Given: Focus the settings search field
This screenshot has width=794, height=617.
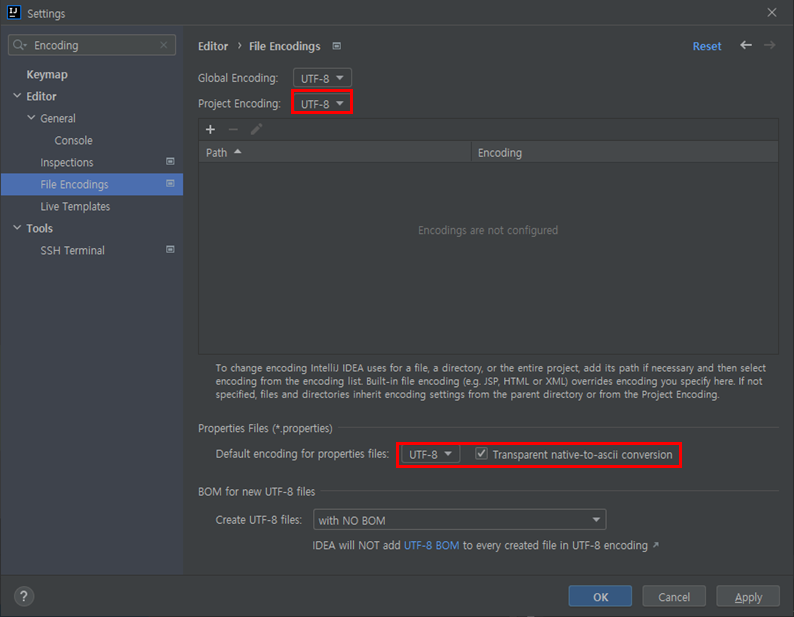Looking at the screenshot, I should click(x=92, y=45).
